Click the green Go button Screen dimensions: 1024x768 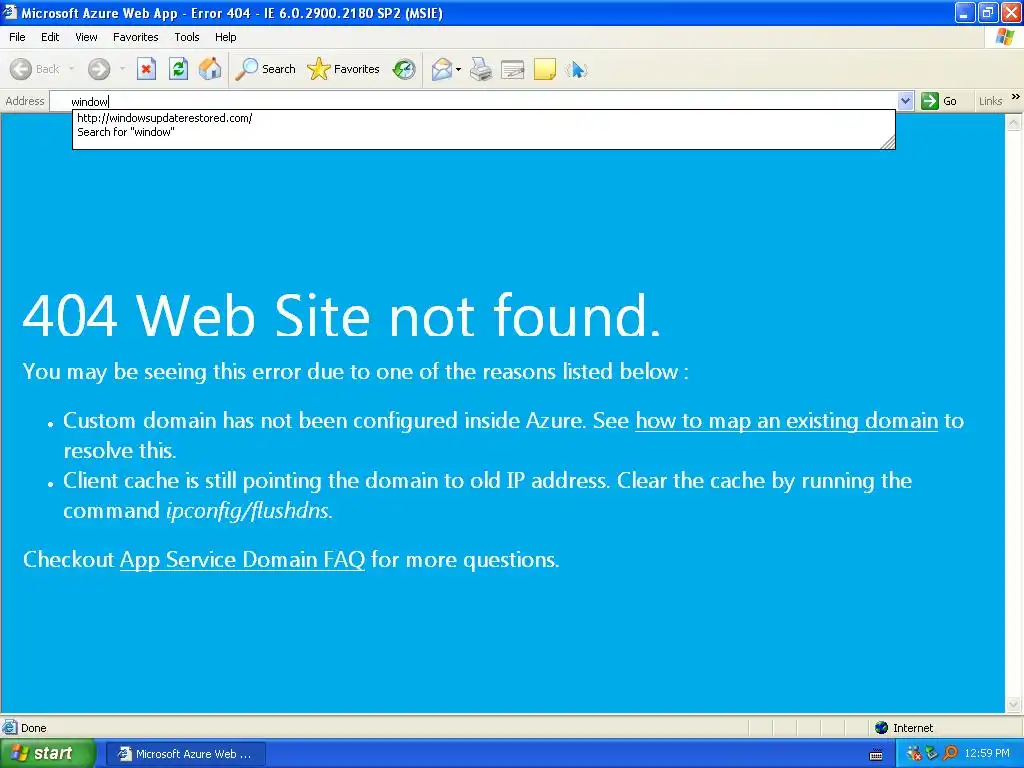click(x=939, y=101)
